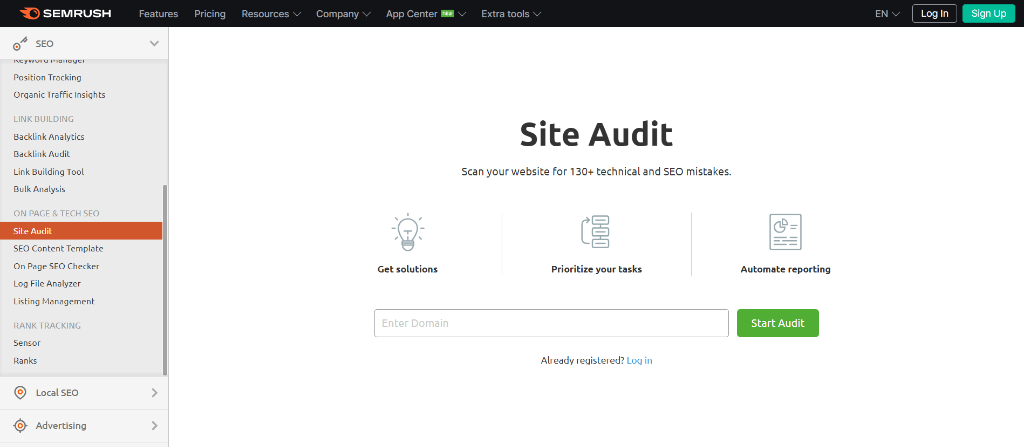1024x447 pixels.
Task: Open Backlink Audit in sidebar
Action: coord(42,154)
